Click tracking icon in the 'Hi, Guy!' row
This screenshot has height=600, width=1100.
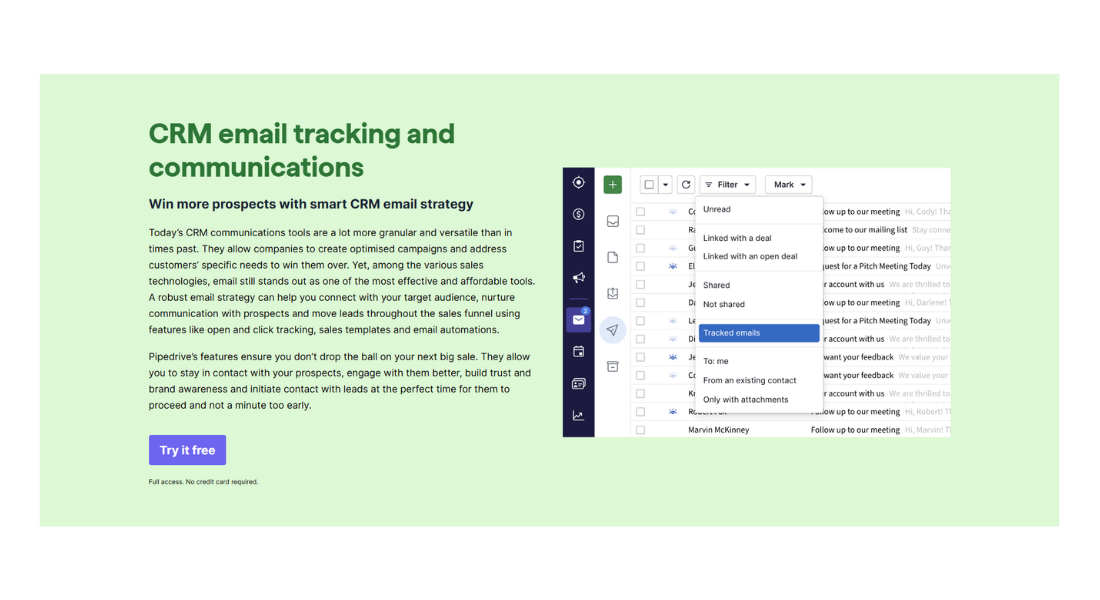(x=673, y=248)
